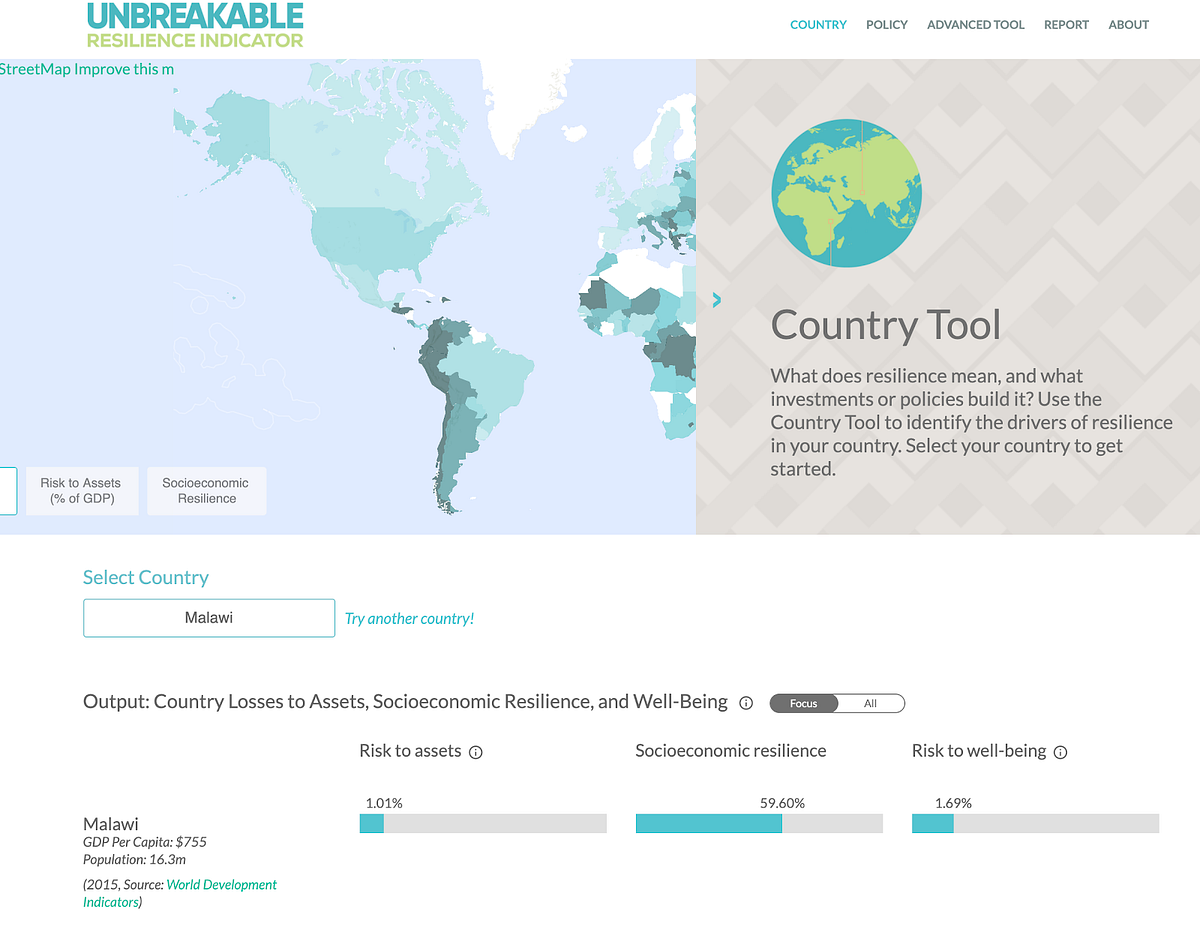Open the Malawi country selector box
This screenshot has height=929, width=1200.
click(208, 617)
